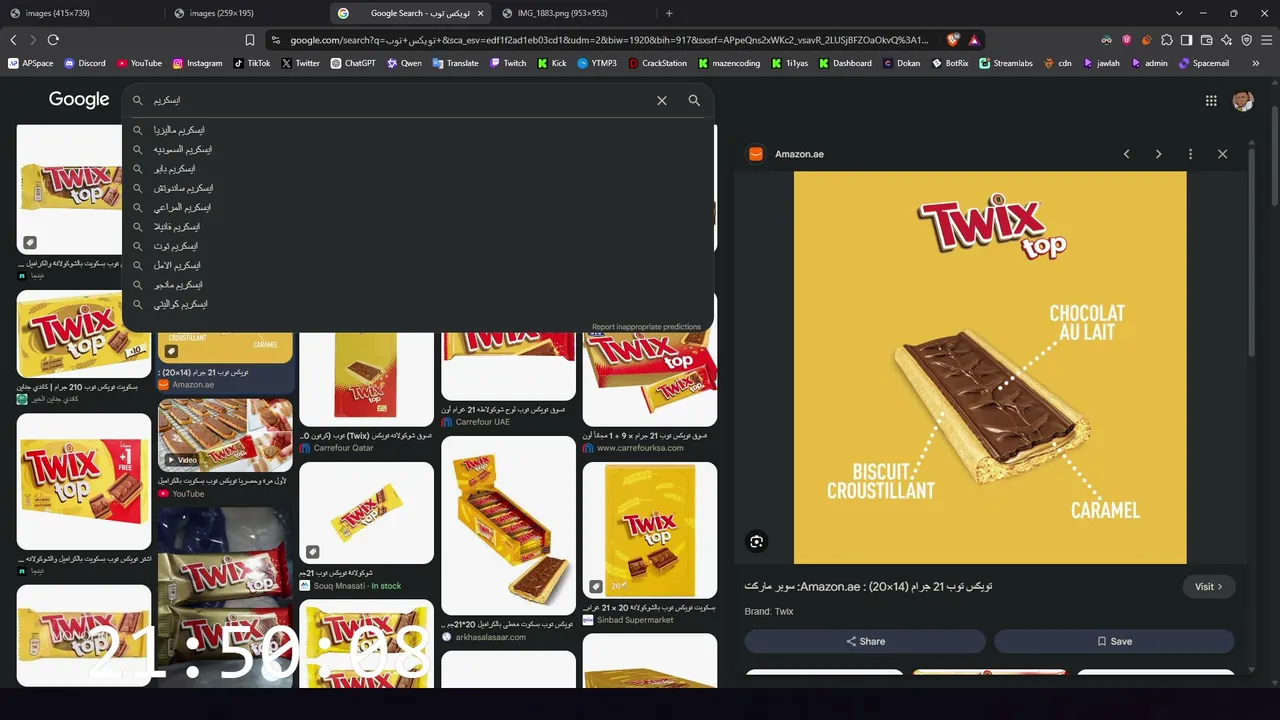Open the www.carrefourksa.com result link
This screenshot has width=1280, height=720.
tap(640, 448)
